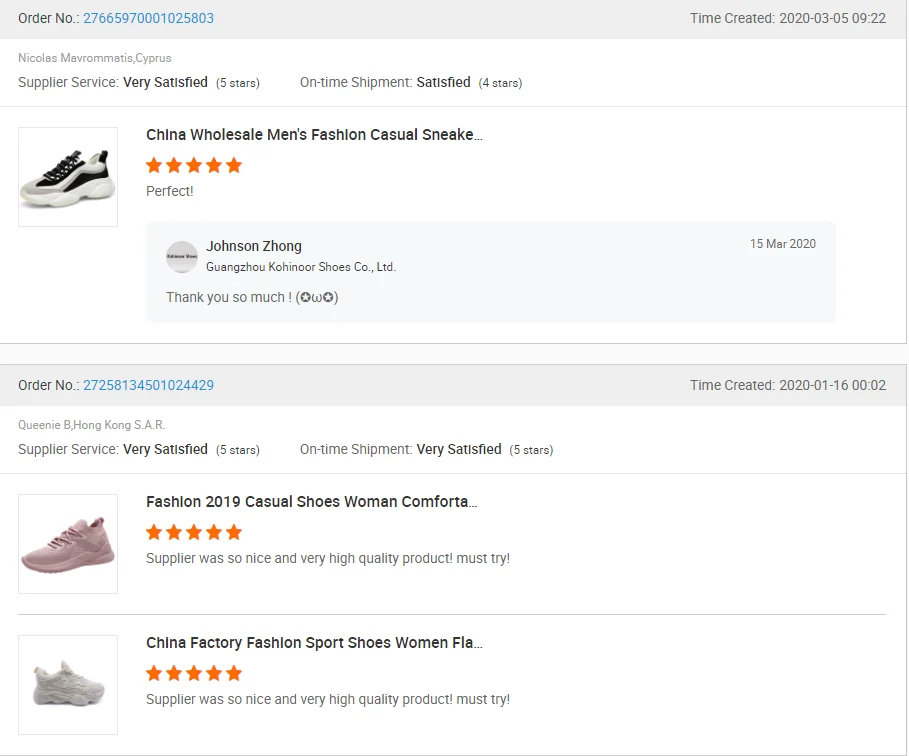Click the black and white sneaker thumbnail

pyautogui.click(x=68, y=177)
